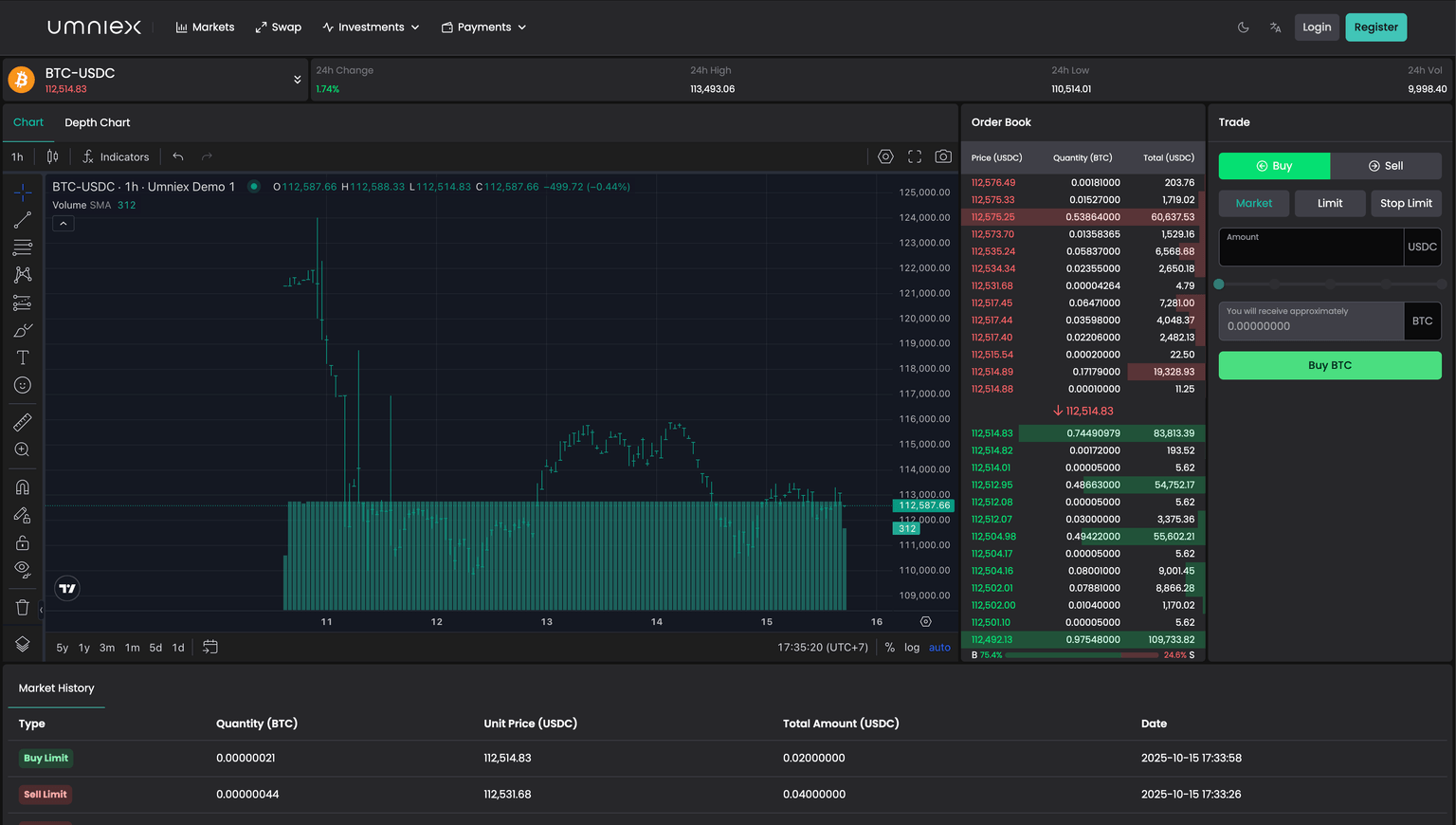
Task: Hide all drawings using the eye icon
Action: 22,569
